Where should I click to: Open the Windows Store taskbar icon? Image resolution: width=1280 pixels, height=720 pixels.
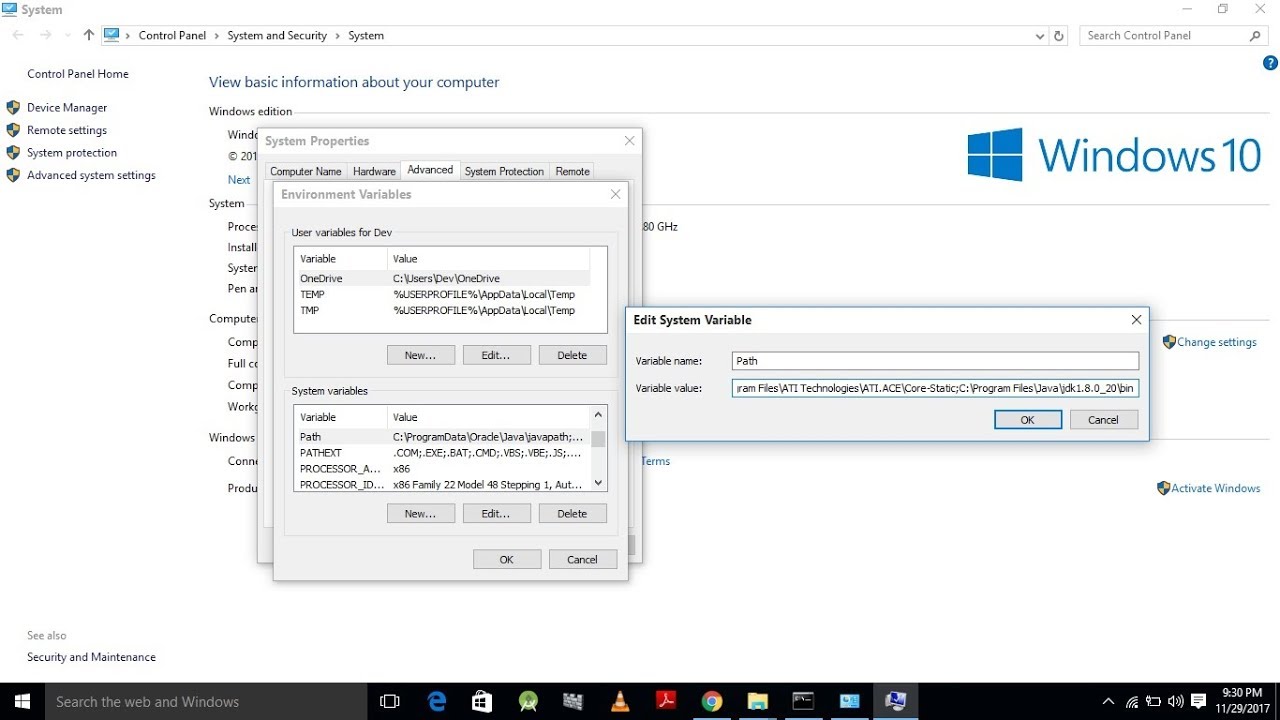(x=482, y=701)
